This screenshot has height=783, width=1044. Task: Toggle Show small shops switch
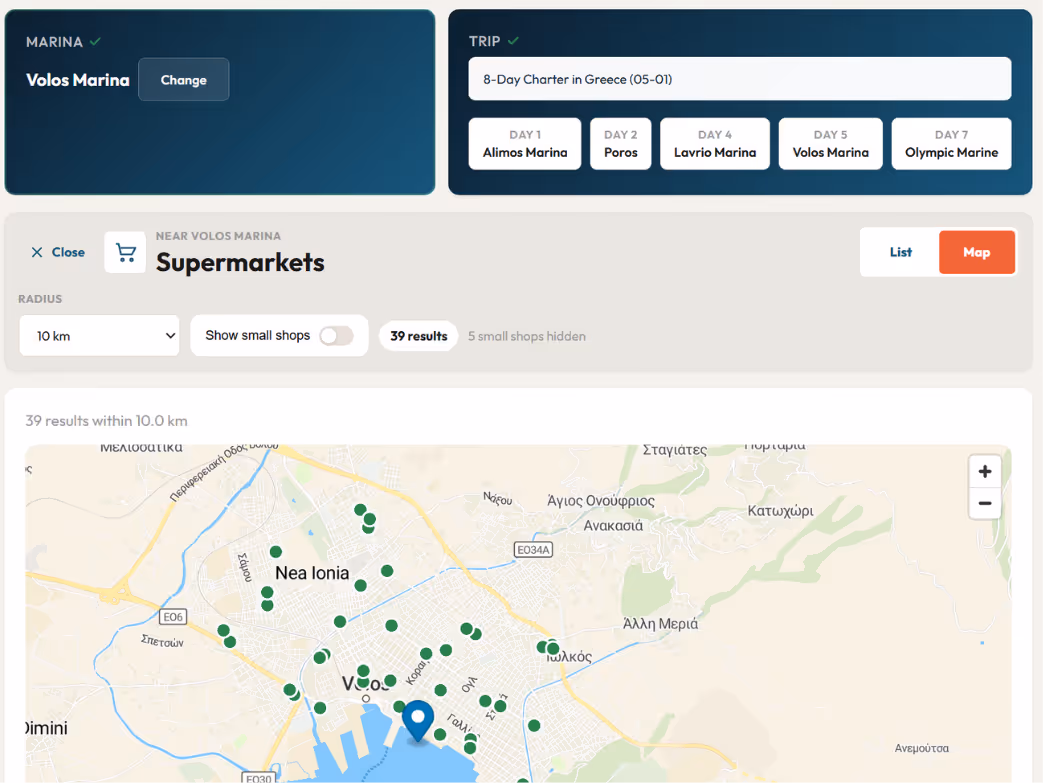point(336,336)
